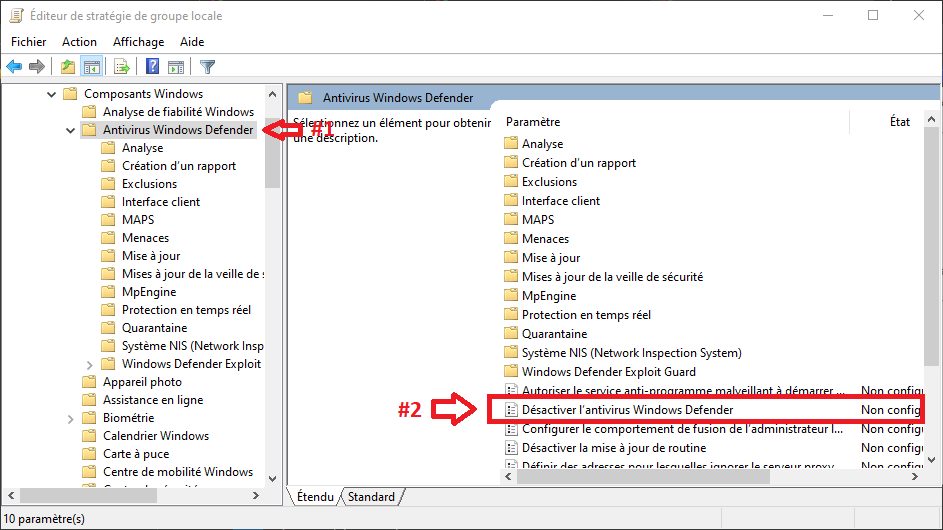Screen dimensions: 943x530
Task: Click policy icon for Désactiver l'antivirus Windows Defender
Action: click(x=511, y=410)
